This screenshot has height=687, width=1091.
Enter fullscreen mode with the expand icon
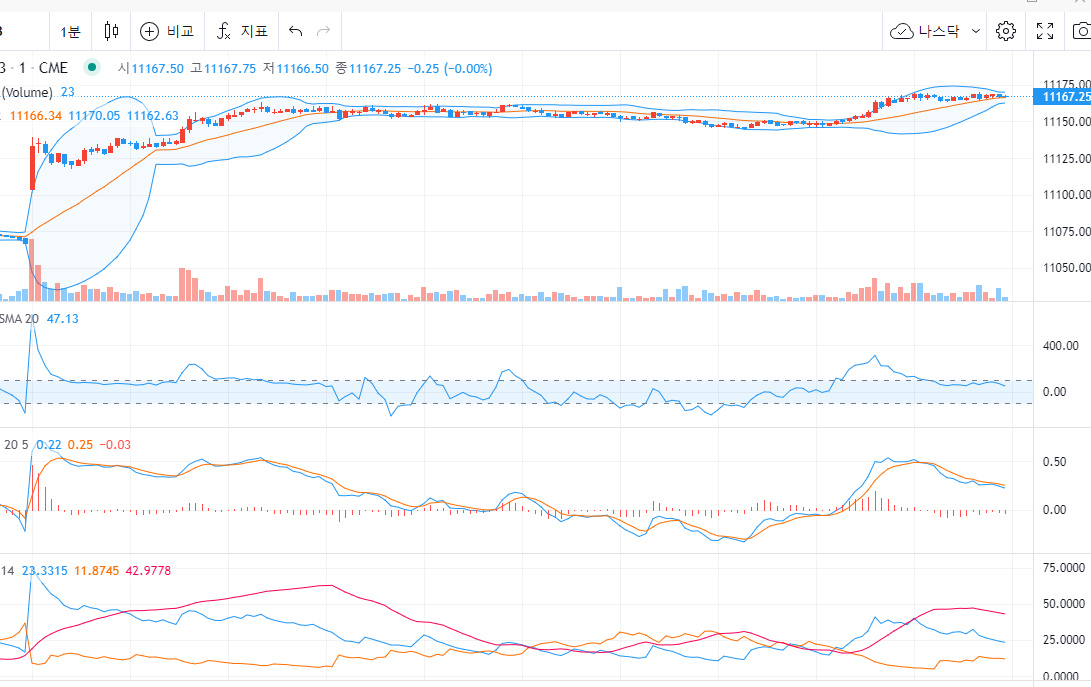pos(1045,31)
